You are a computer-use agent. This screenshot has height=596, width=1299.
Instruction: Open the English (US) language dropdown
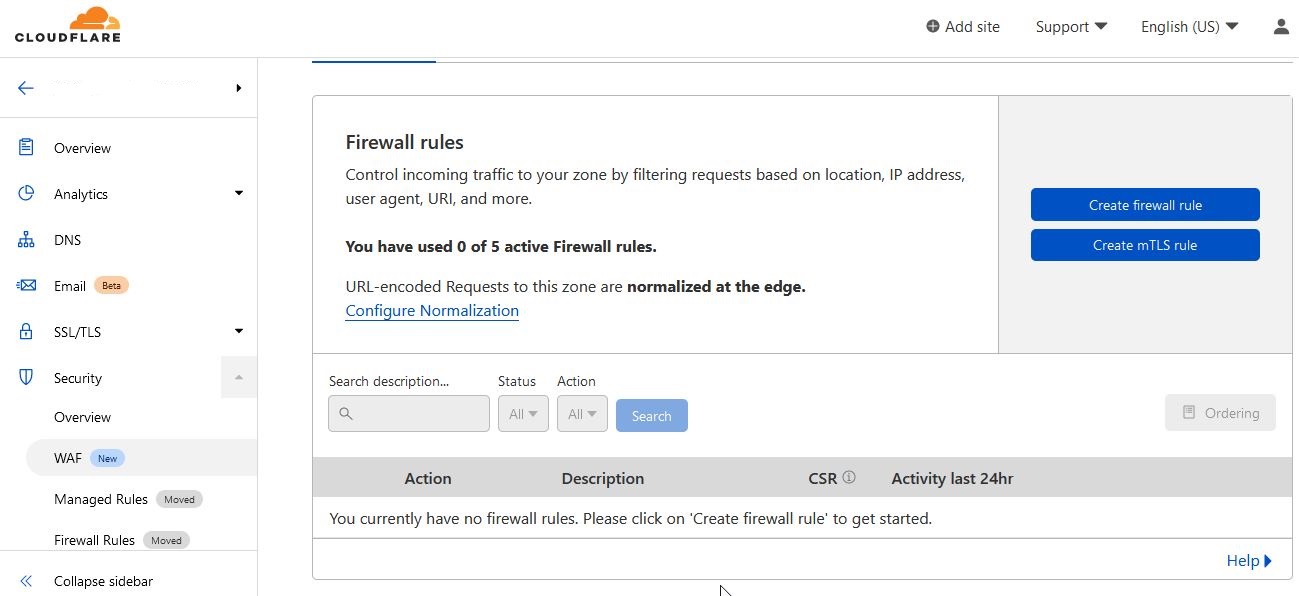(1189, 27)
